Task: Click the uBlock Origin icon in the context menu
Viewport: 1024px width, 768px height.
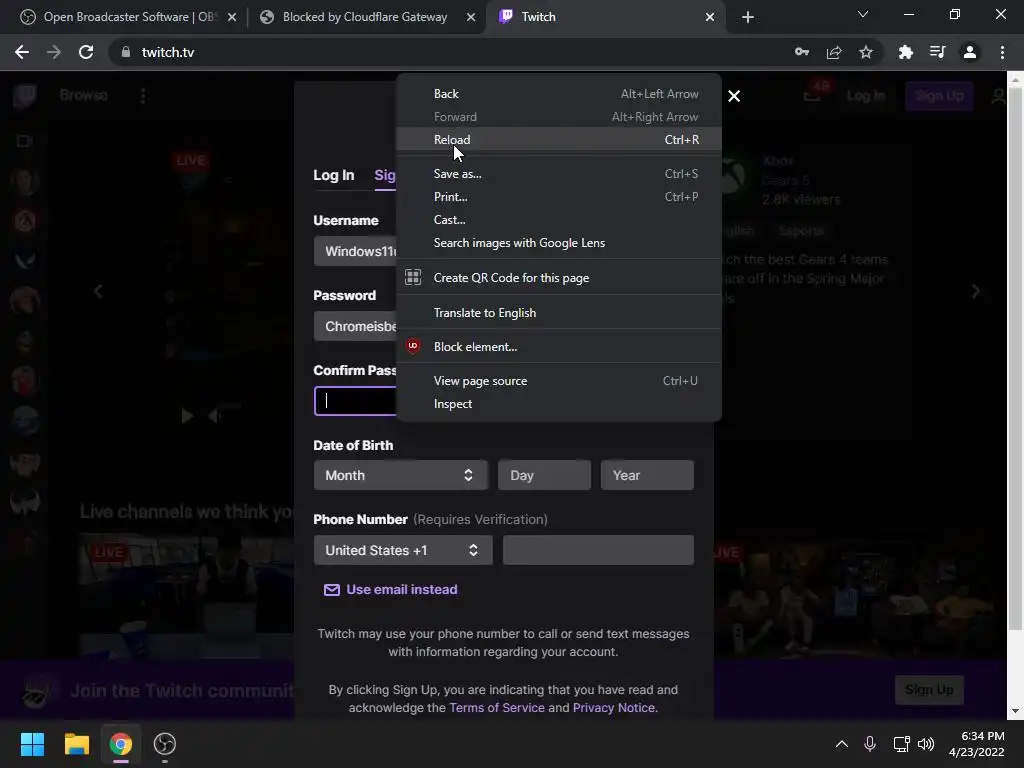Action: 413,346
